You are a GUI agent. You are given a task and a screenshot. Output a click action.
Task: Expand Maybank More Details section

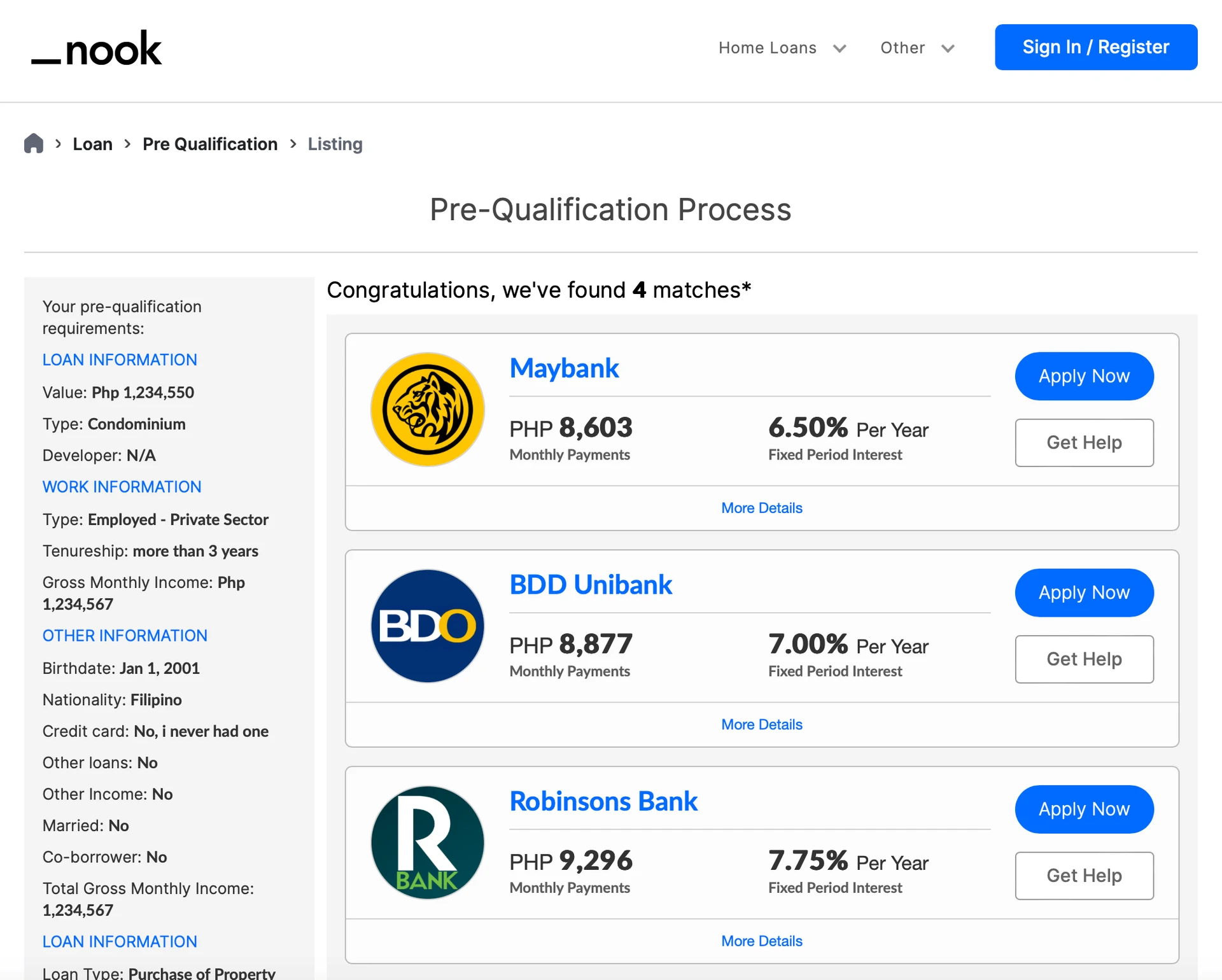coord(762,508)
